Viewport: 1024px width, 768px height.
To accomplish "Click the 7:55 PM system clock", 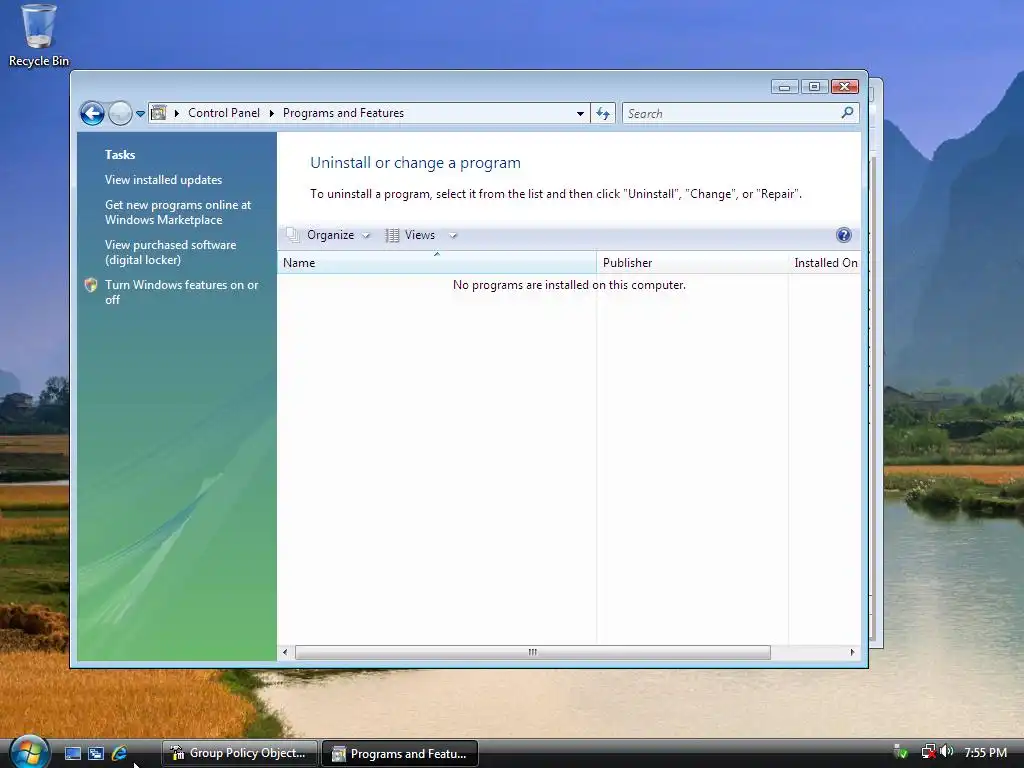I will 985,753.
